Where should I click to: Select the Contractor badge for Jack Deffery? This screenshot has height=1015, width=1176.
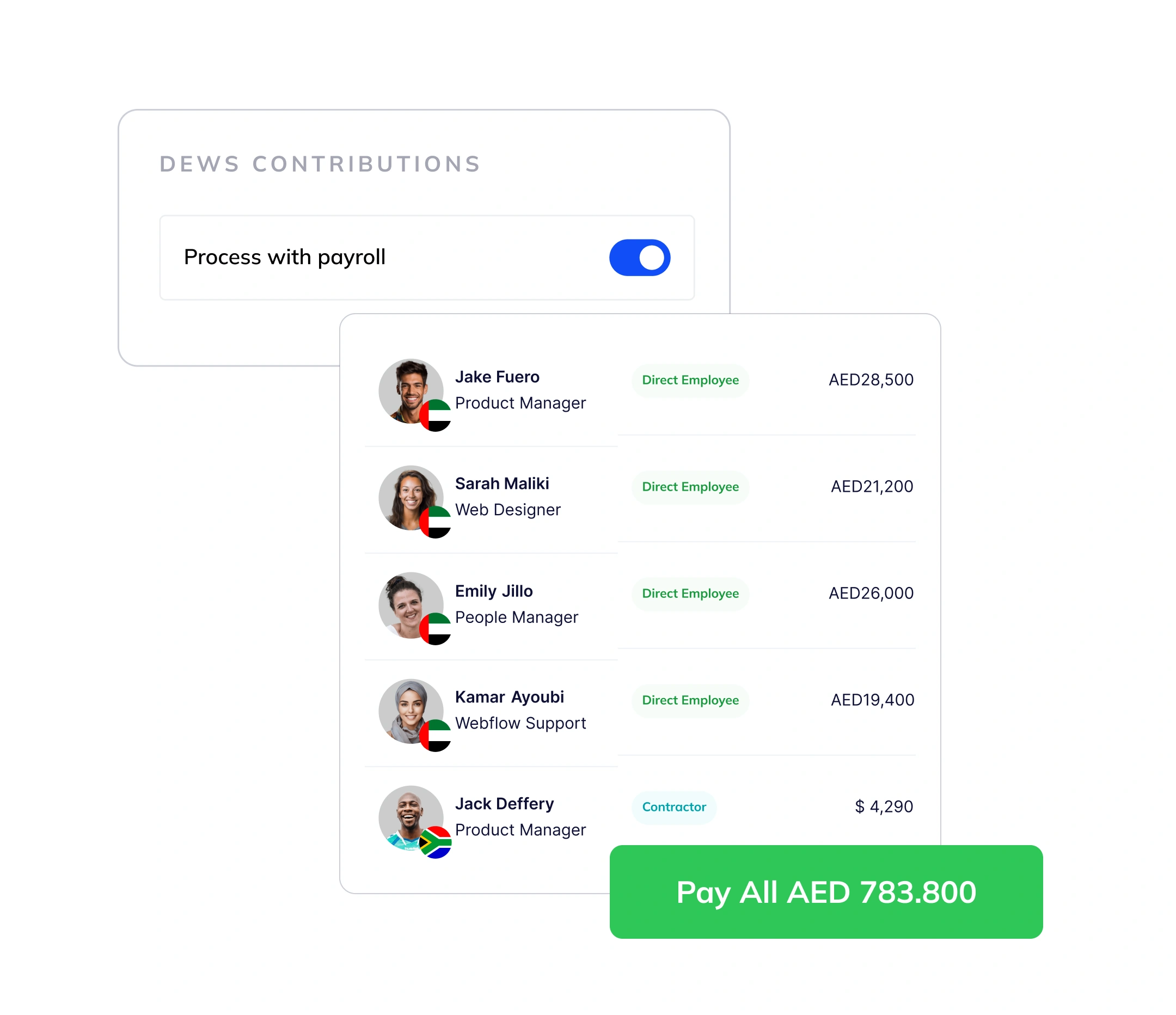click(x=673, y=806)
